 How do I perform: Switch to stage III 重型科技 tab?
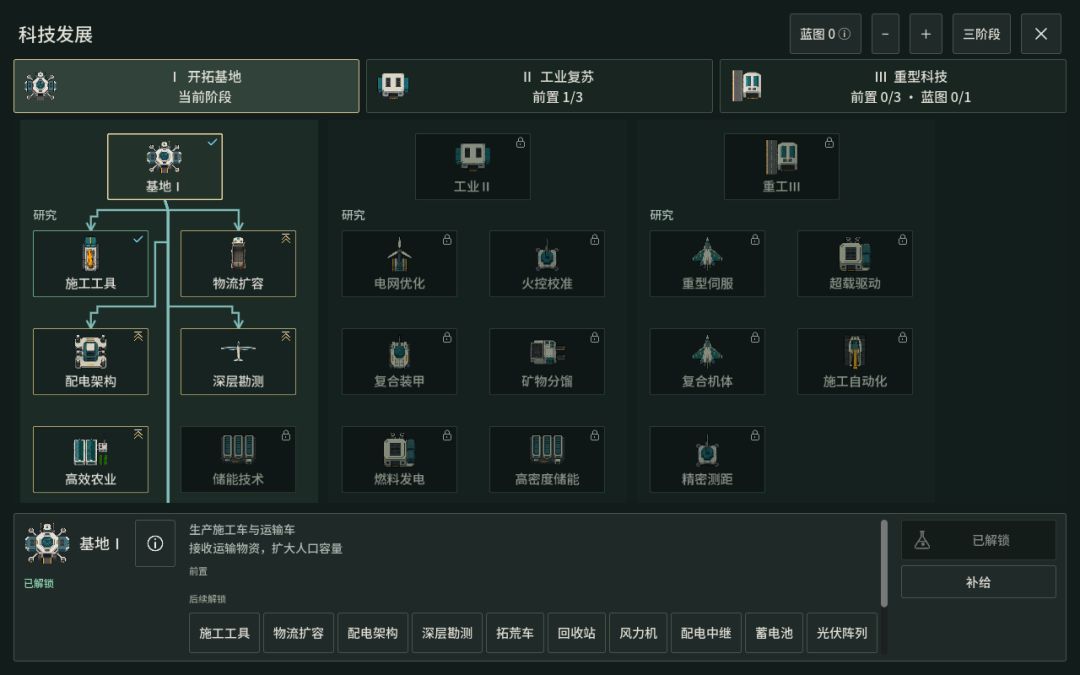point(893,86)
